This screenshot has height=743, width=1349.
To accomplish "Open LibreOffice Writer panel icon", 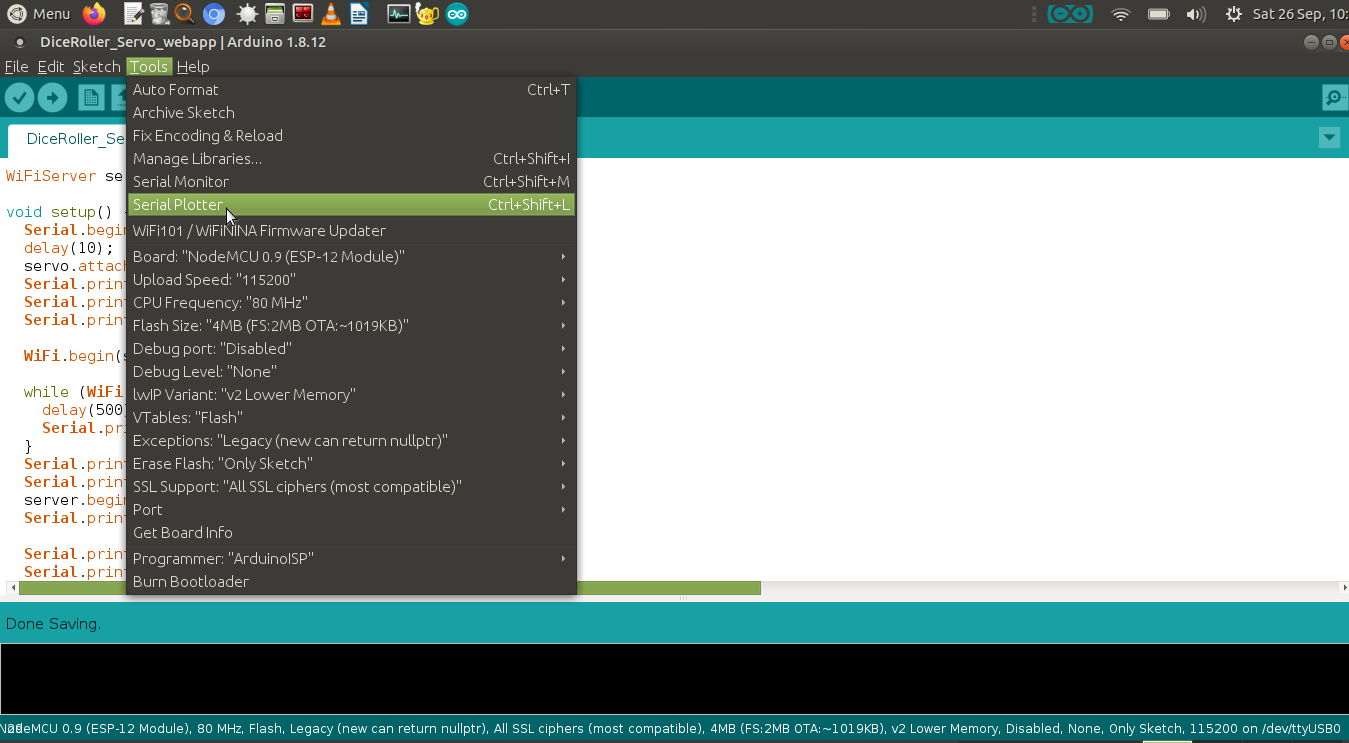I will [359, 14].
